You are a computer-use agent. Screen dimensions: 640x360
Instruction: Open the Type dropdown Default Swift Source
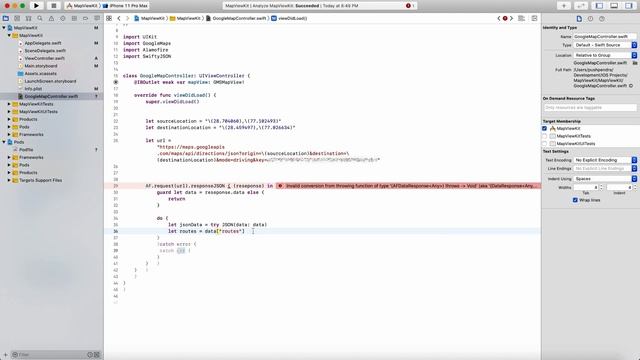pos(605,45)
